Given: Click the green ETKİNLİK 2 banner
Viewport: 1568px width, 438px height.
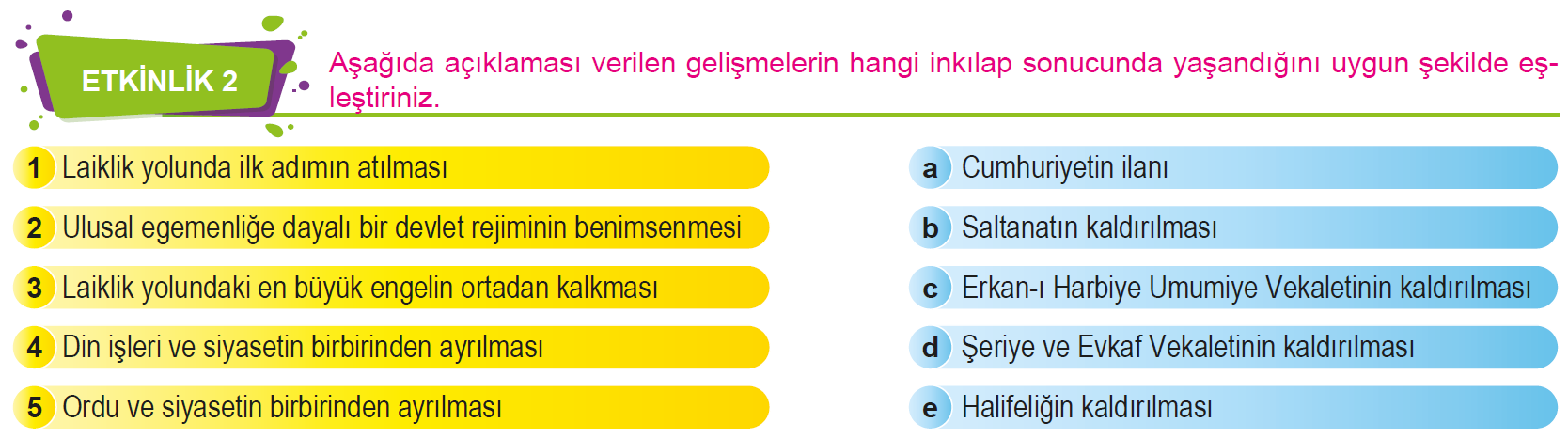Looking at the screenshot, I should coord(160,81).
